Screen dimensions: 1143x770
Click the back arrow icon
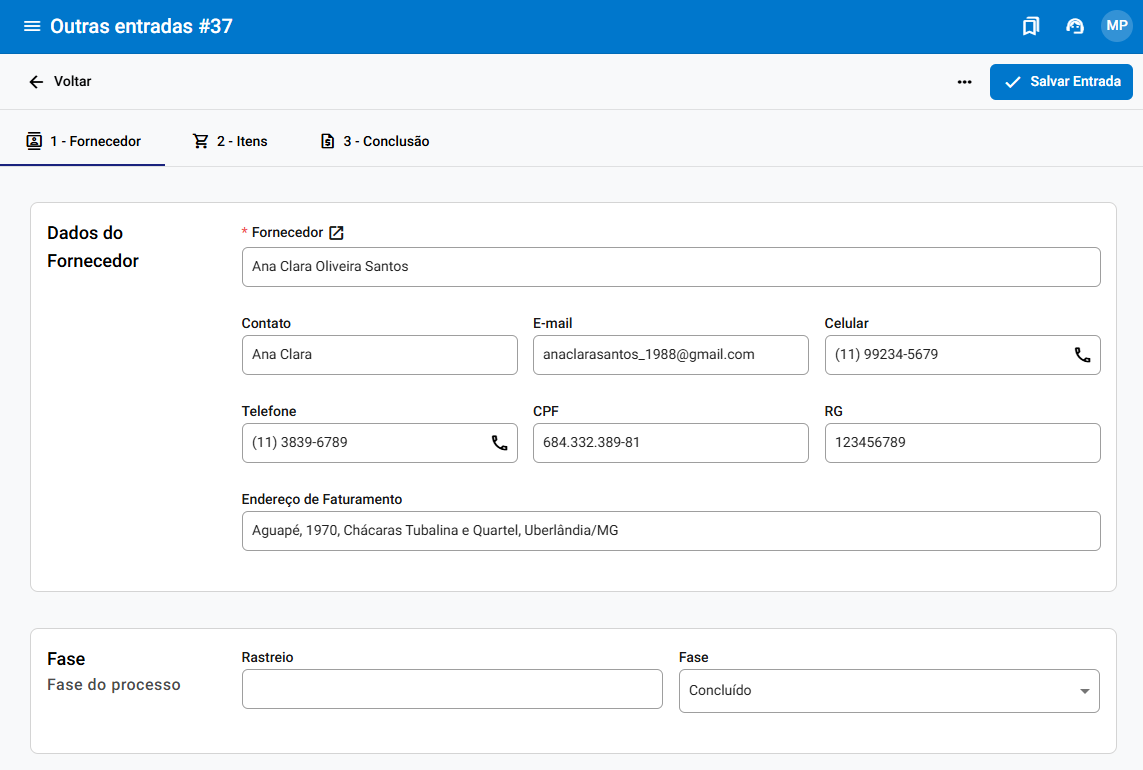click(x=36, y=82)
